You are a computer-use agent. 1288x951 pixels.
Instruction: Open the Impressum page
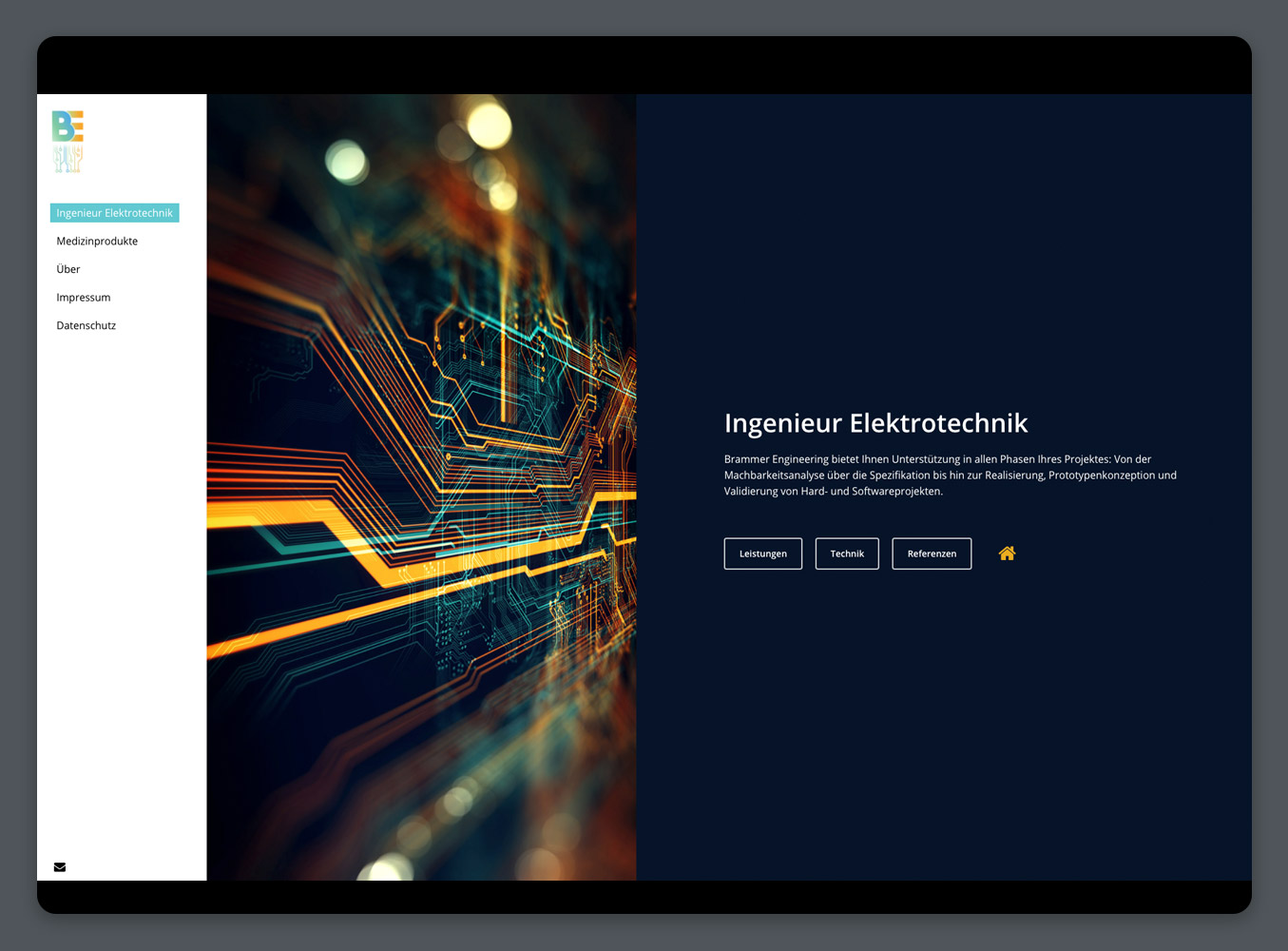click(x=84, y=298)
